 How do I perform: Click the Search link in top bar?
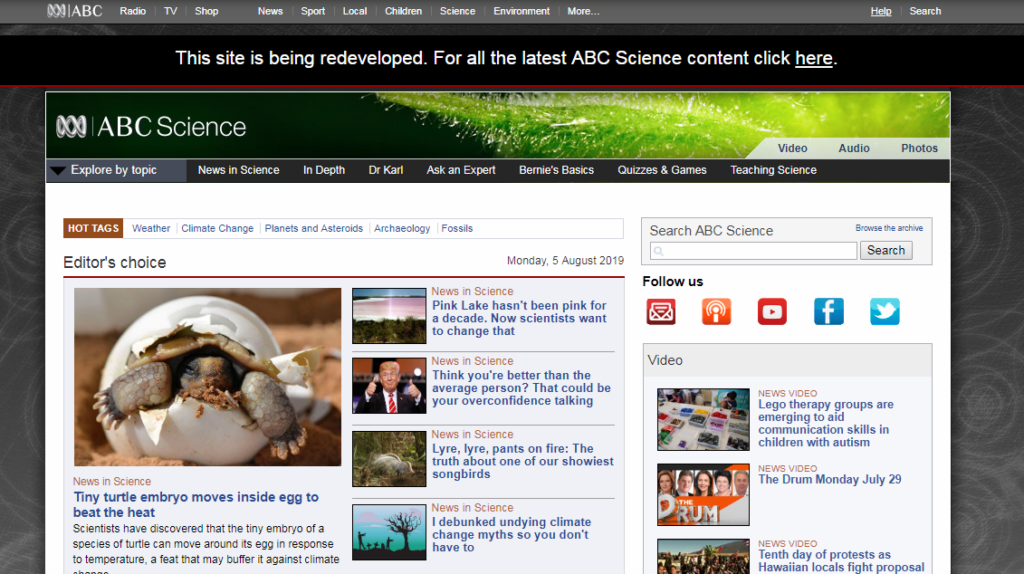coord(925,11)
